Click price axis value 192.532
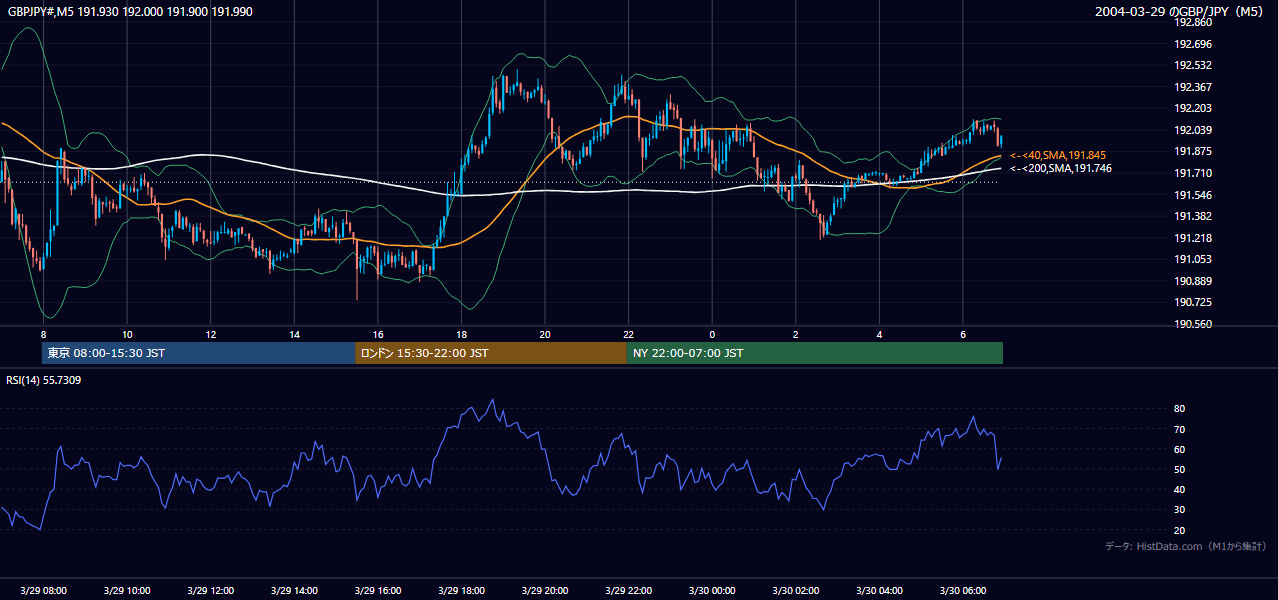 tap(1194, 65)
